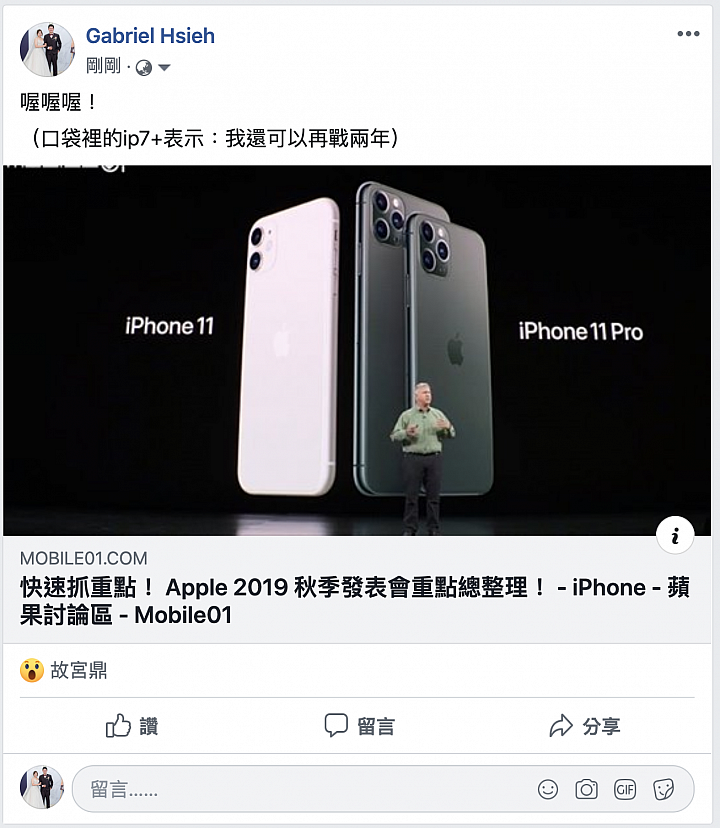View who reacted: 故宮鼎

(79, 671)
